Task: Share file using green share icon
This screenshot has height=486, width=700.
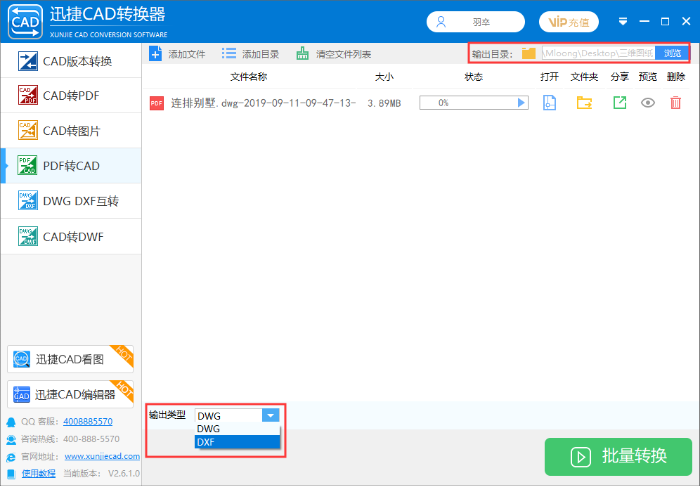Action: (x=620, y=103)
